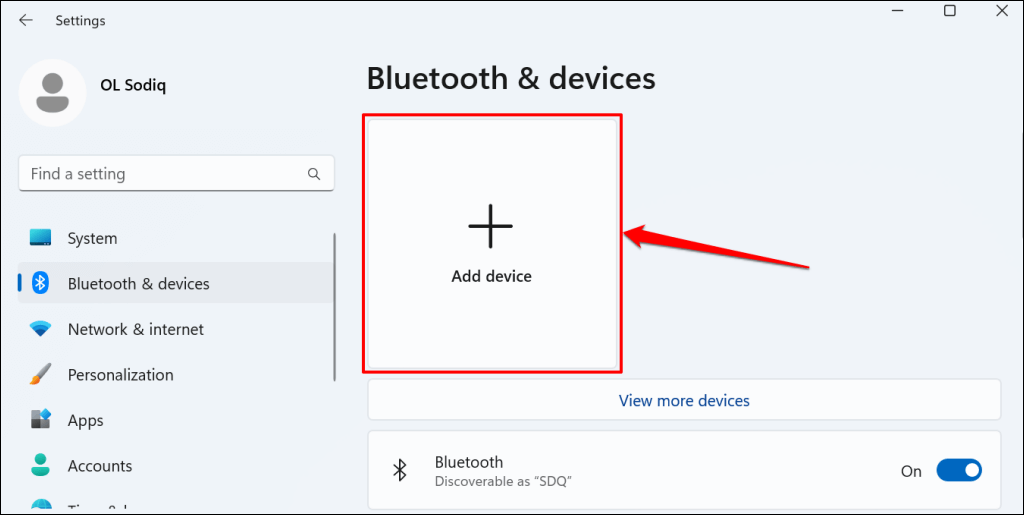Click View more devices link
Image resolution: width=1024 pixels, height=515 pixels.
tap(684, 400)
